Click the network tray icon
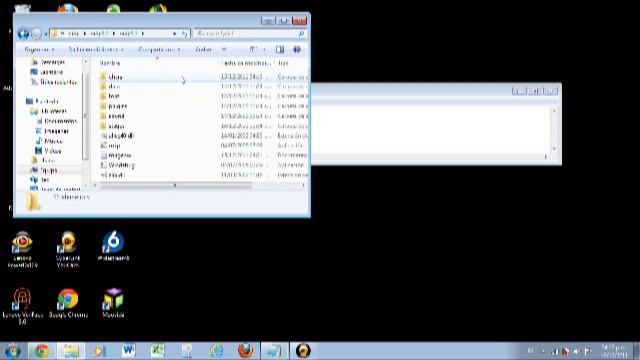The height and width of the screenshot is (360, 640). (555, 351)
